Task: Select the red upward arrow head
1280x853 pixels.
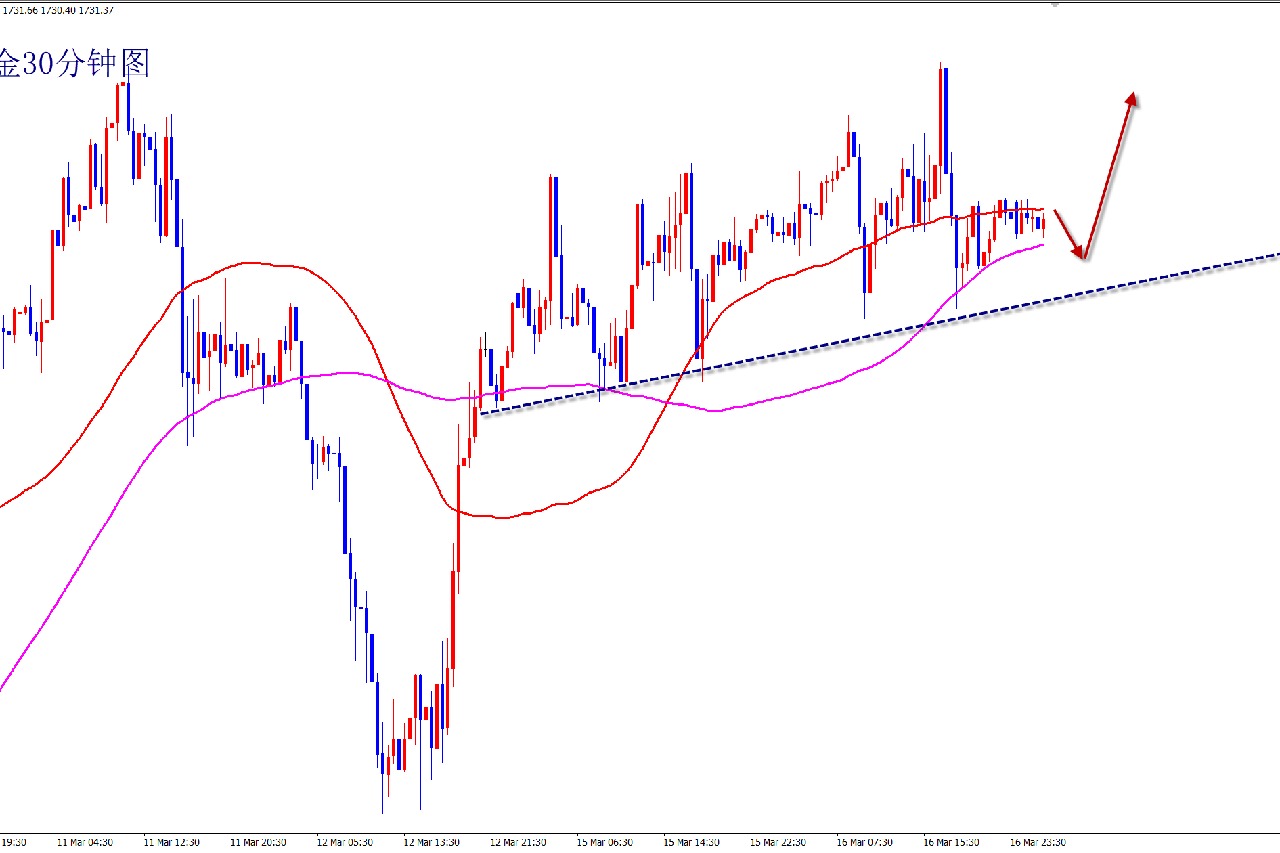Action: 1132,99
